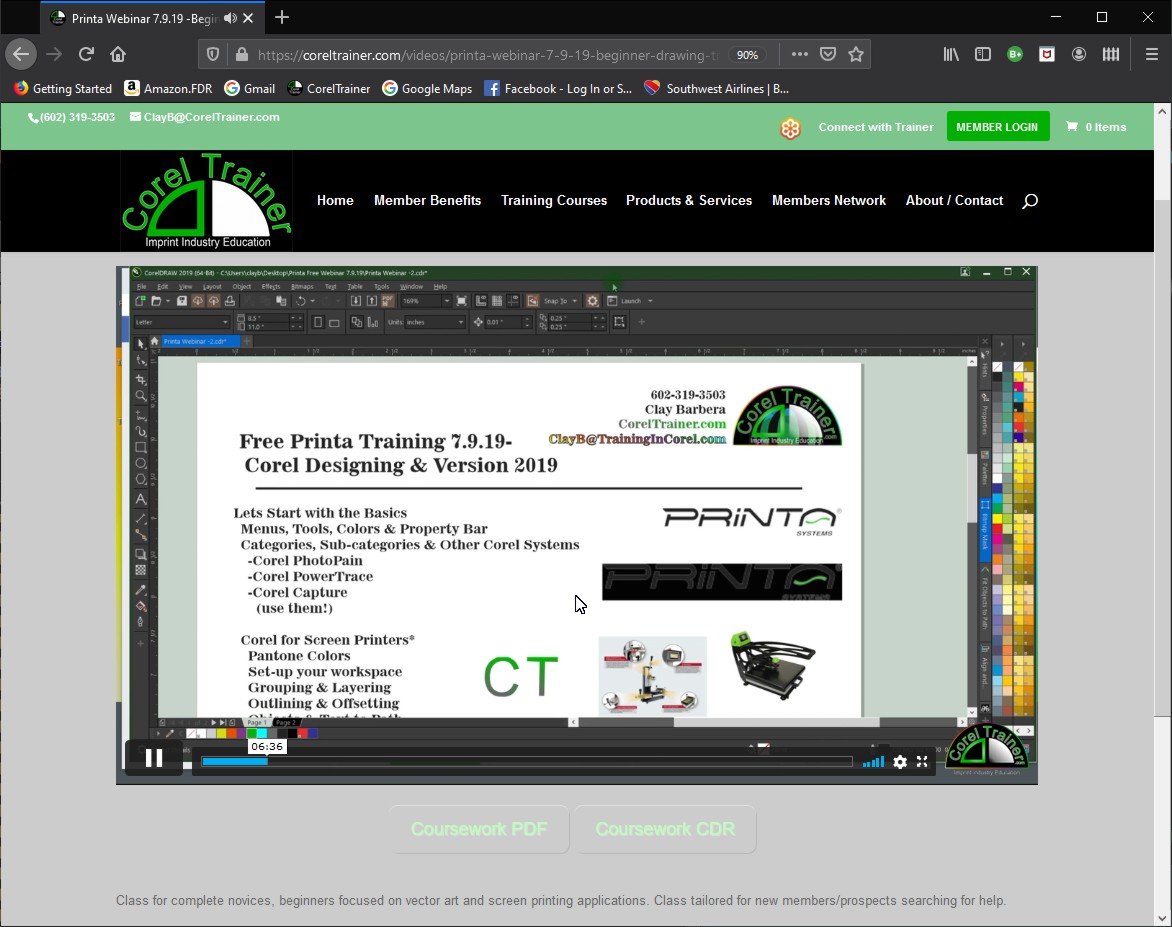Click the site search magnifier icon
This screenshot has height=927, width=1172.
point(1030,200)
